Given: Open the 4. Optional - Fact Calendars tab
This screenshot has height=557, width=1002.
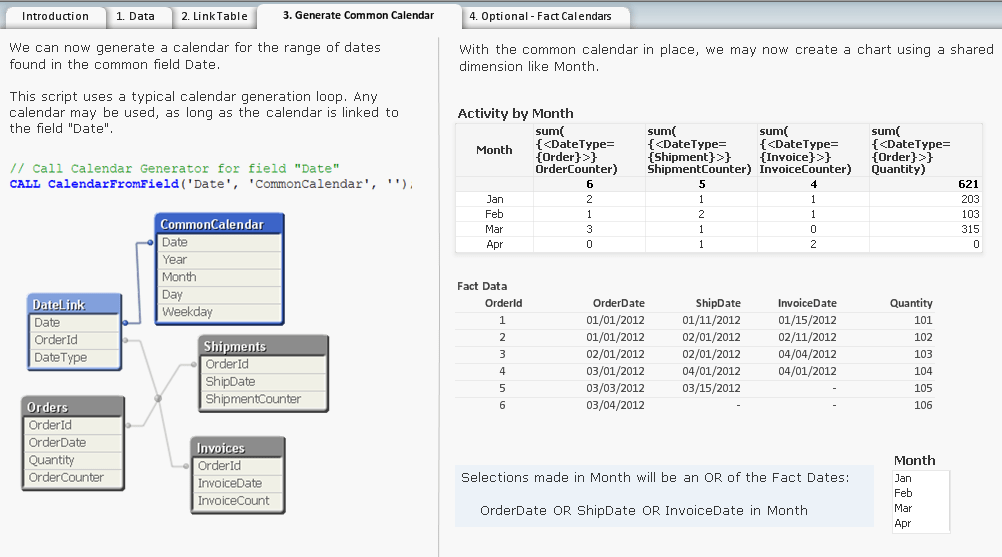Looking at the screenshot, I should coord(541,17).
